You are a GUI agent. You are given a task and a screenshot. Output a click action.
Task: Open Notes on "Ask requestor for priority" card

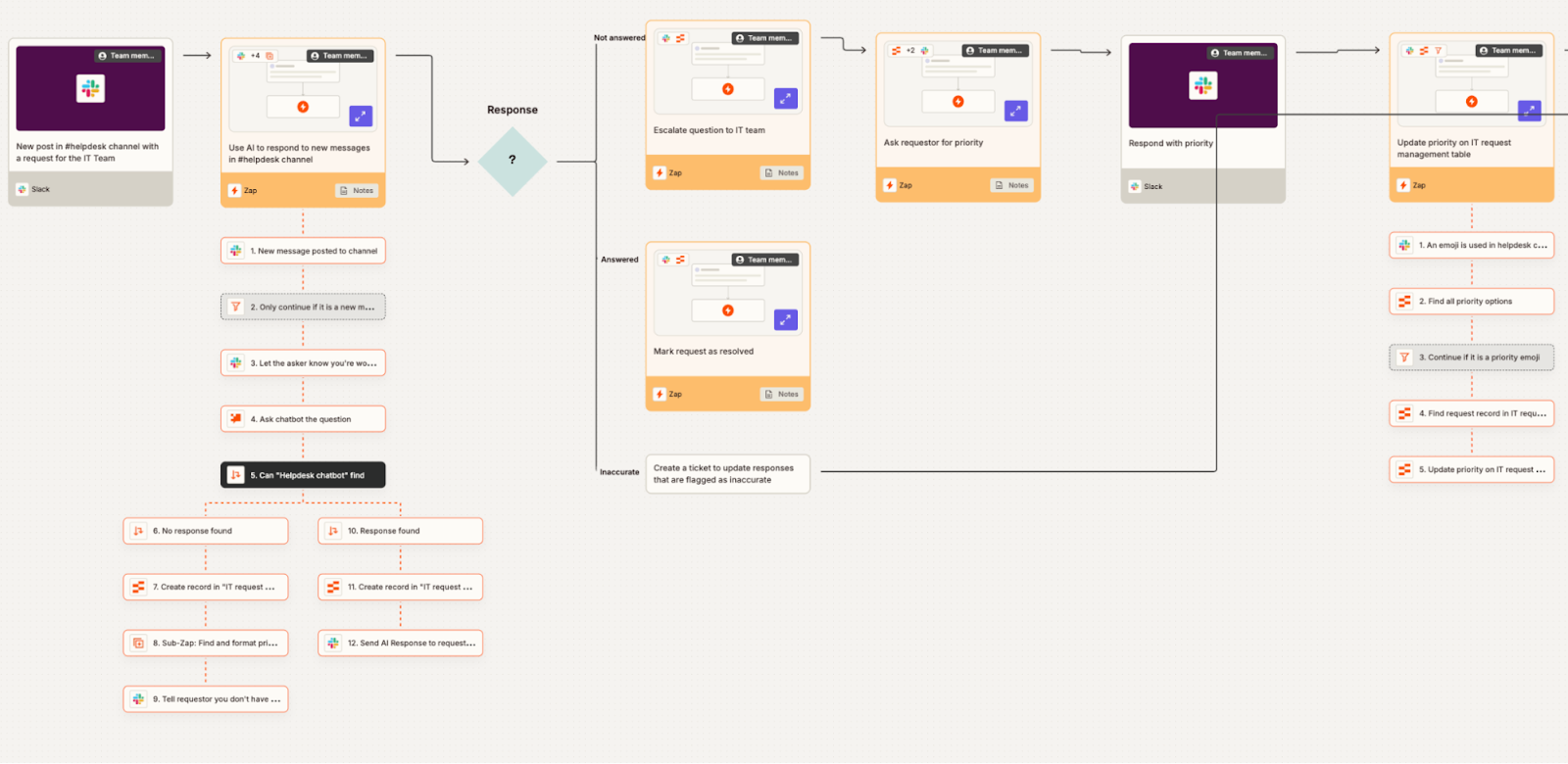click(x=1012, y=185)
